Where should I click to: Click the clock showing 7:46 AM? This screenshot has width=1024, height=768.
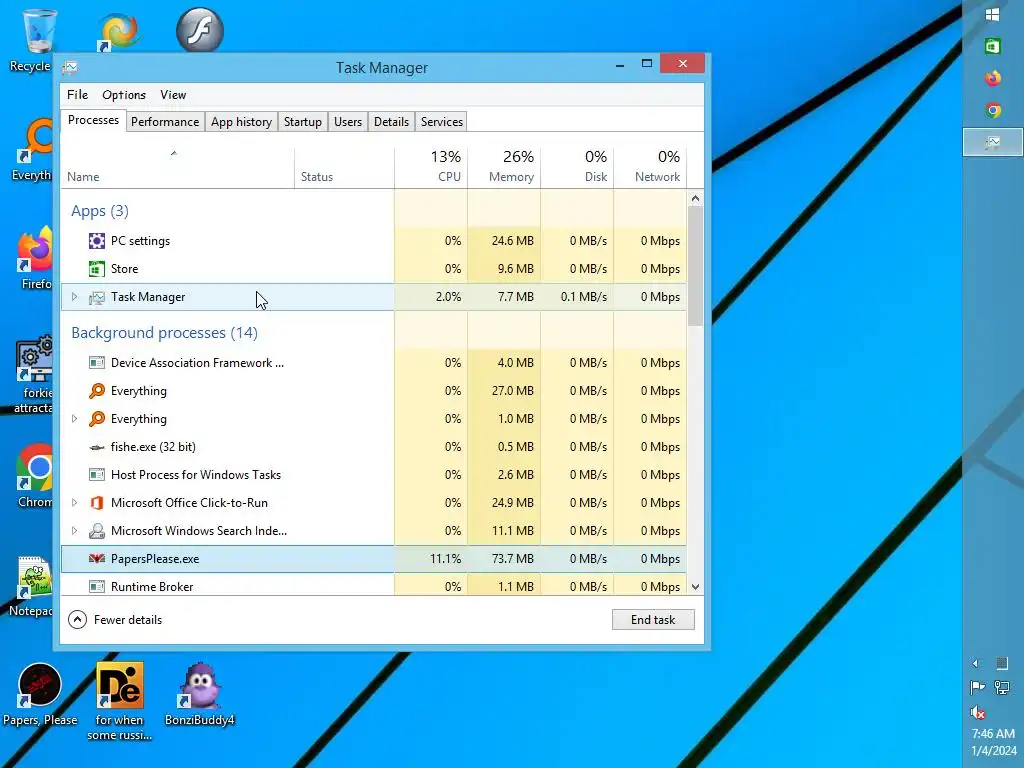[x=993, y=733]
